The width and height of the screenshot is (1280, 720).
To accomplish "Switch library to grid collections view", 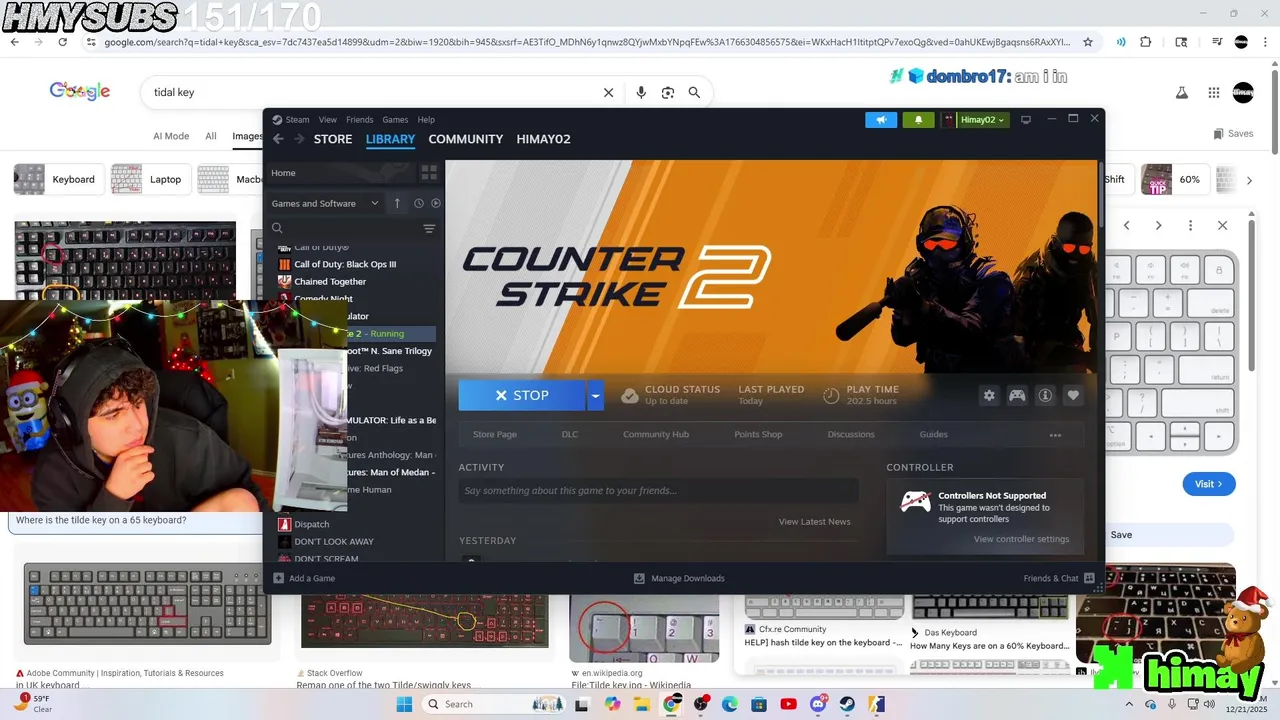I will tap(429, 173).
